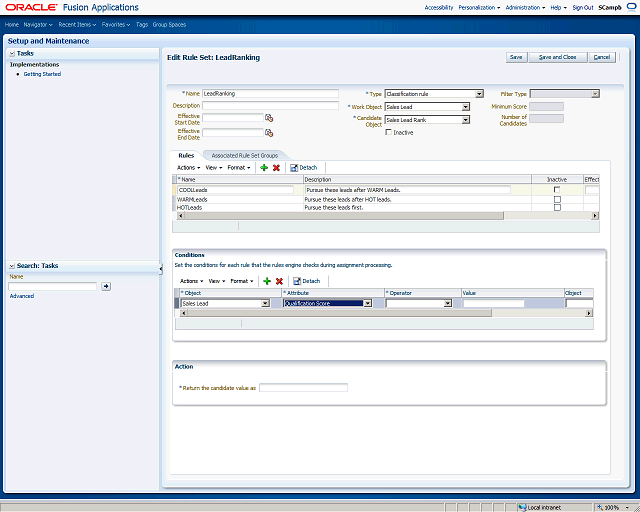Run the task search go arrow
Image resolution: width=640 pixels, height=512 pixels.
[x=106, y=286]
